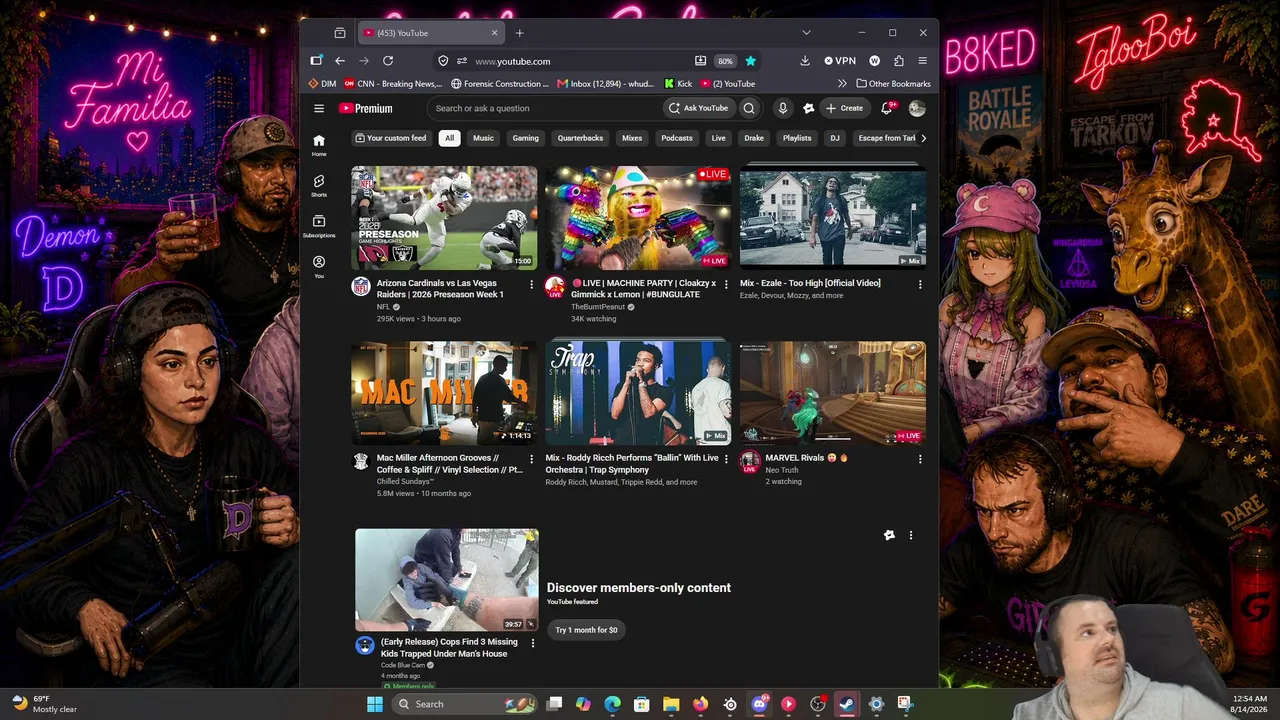Open the Inbox bookmark in the bookmarks bar

606,84
